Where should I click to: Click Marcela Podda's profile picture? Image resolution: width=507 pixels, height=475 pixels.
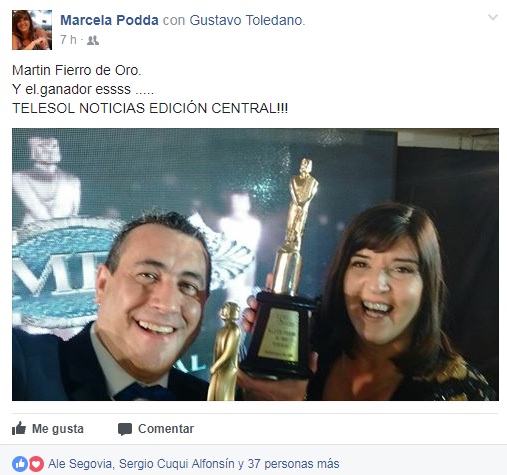(32, 30)
